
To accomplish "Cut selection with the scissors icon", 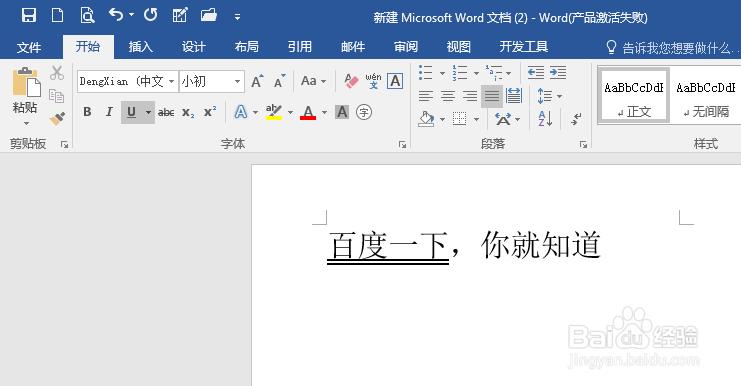I will coord(57,73).
